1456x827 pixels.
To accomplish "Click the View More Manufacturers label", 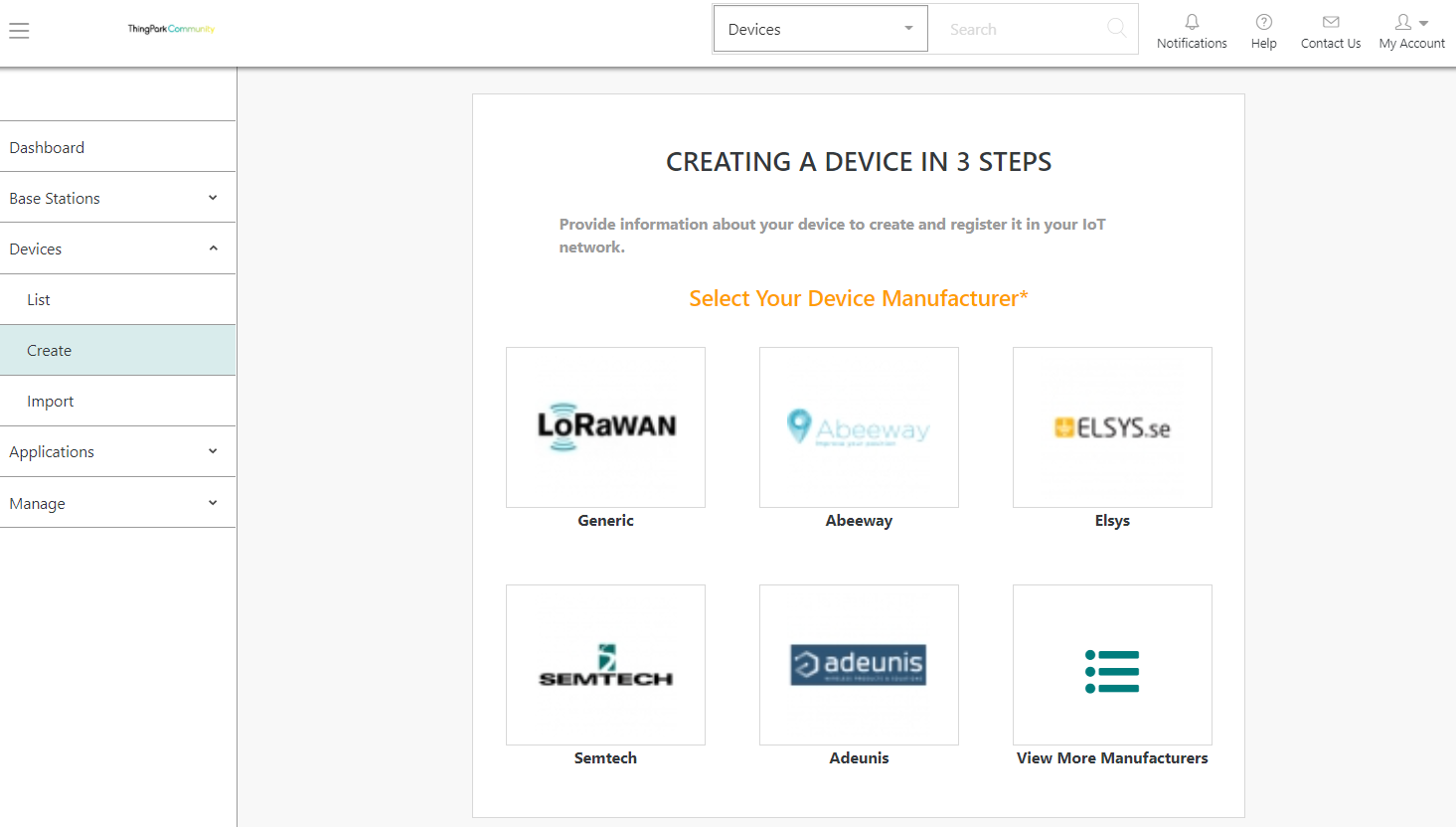I will point(1113,758).
